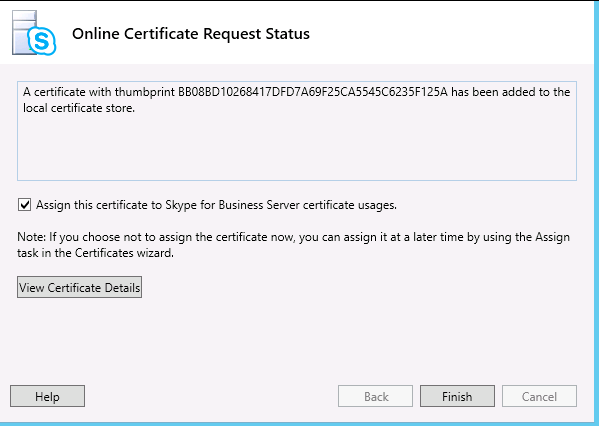Click the Back button
Viewport: 599px width, 426px height.
[375, 396]
